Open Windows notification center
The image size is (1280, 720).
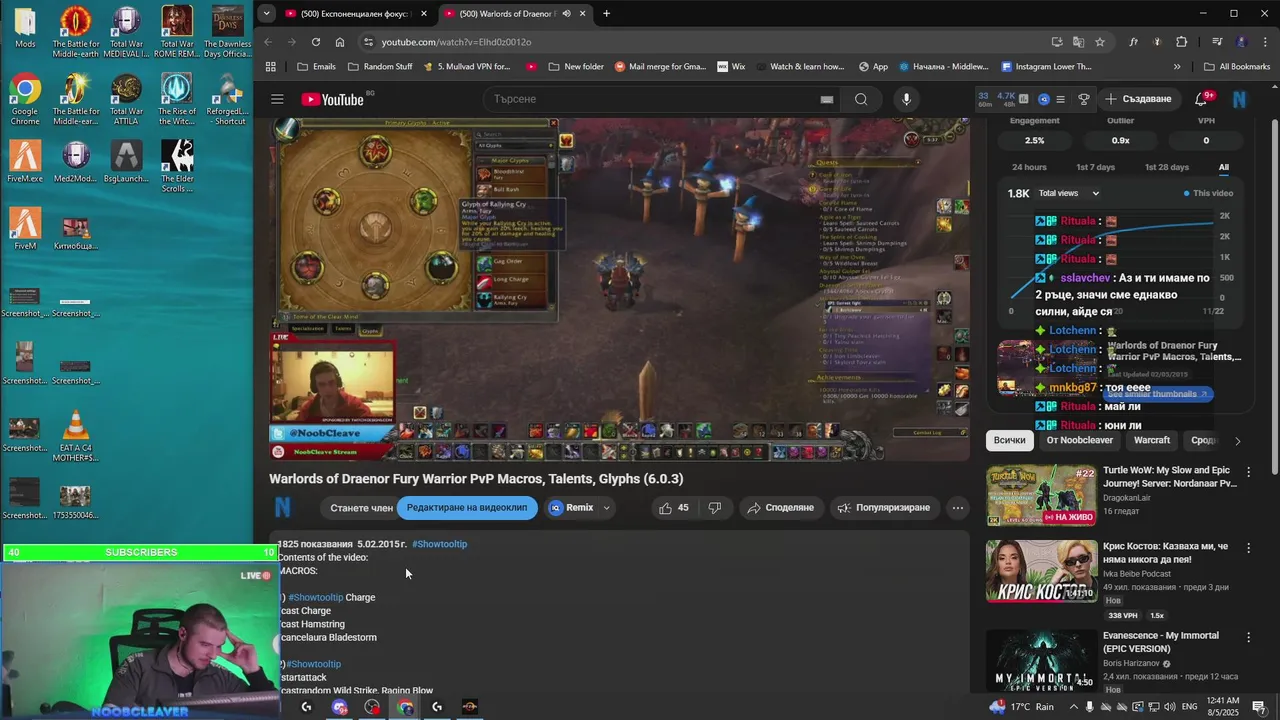(x=1258, y=707)
